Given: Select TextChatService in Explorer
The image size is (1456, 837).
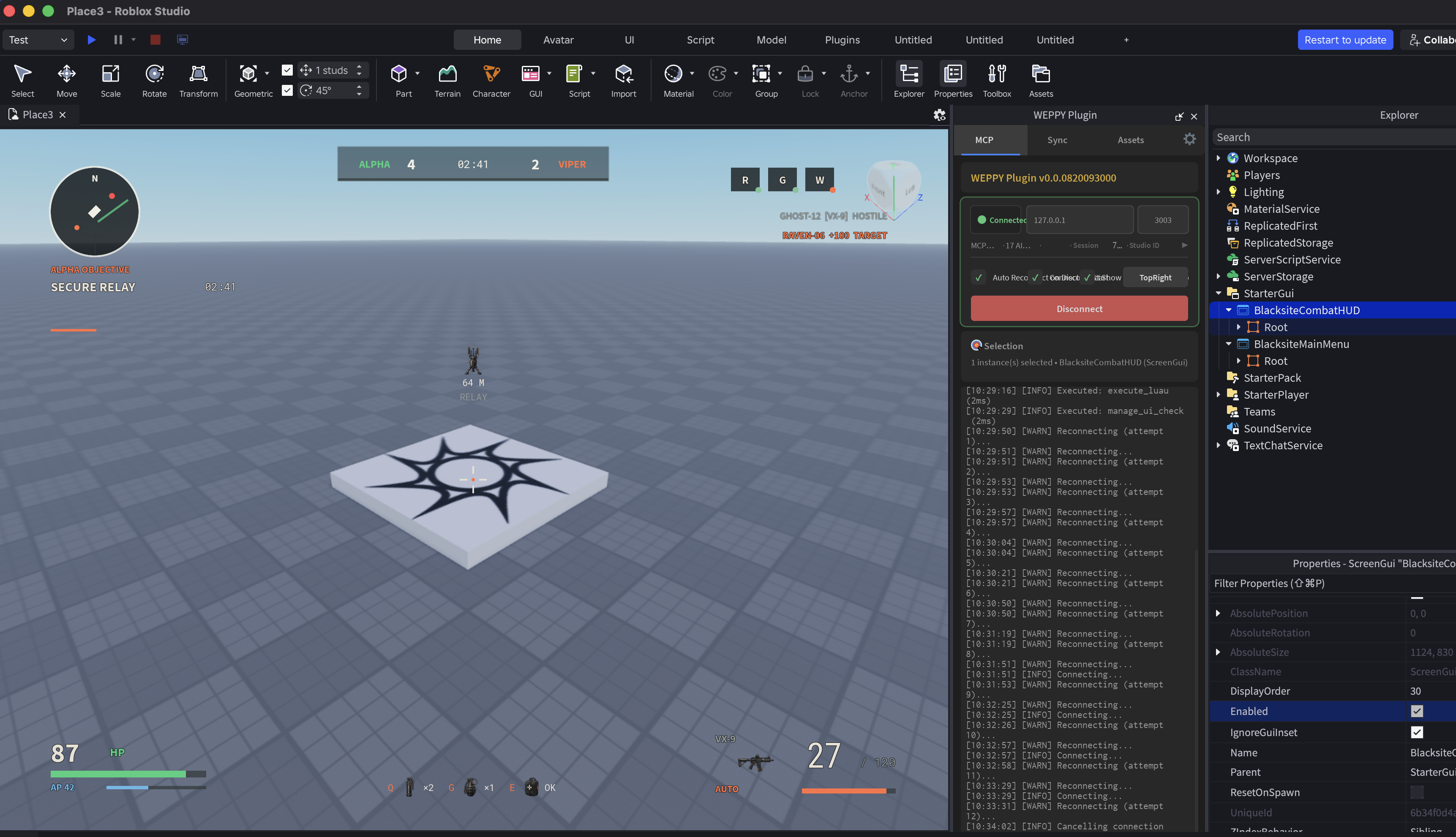Looking at the screenshot, I should pyautogui.click(x=1282, y=445).
